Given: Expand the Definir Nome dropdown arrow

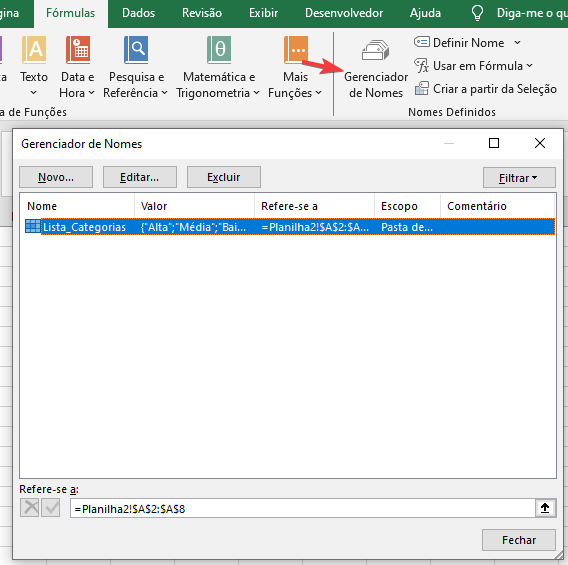Looking at the screenshot, I should click(518, 43).
